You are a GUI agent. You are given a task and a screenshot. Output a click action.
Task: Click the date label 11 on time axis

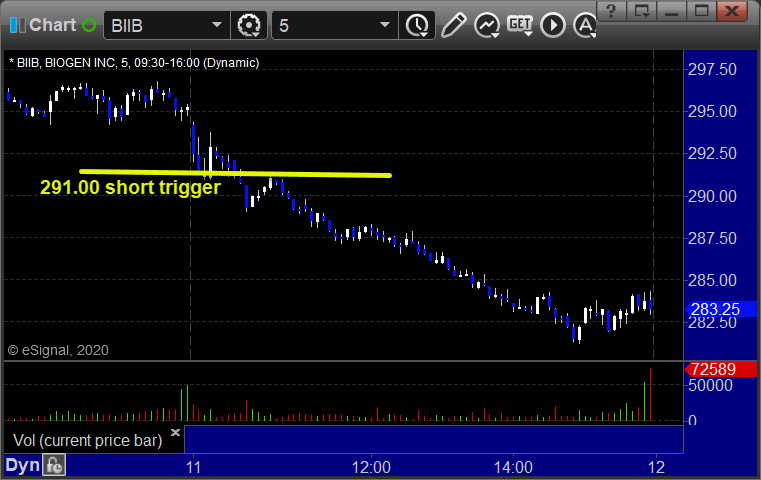(193, 467)
